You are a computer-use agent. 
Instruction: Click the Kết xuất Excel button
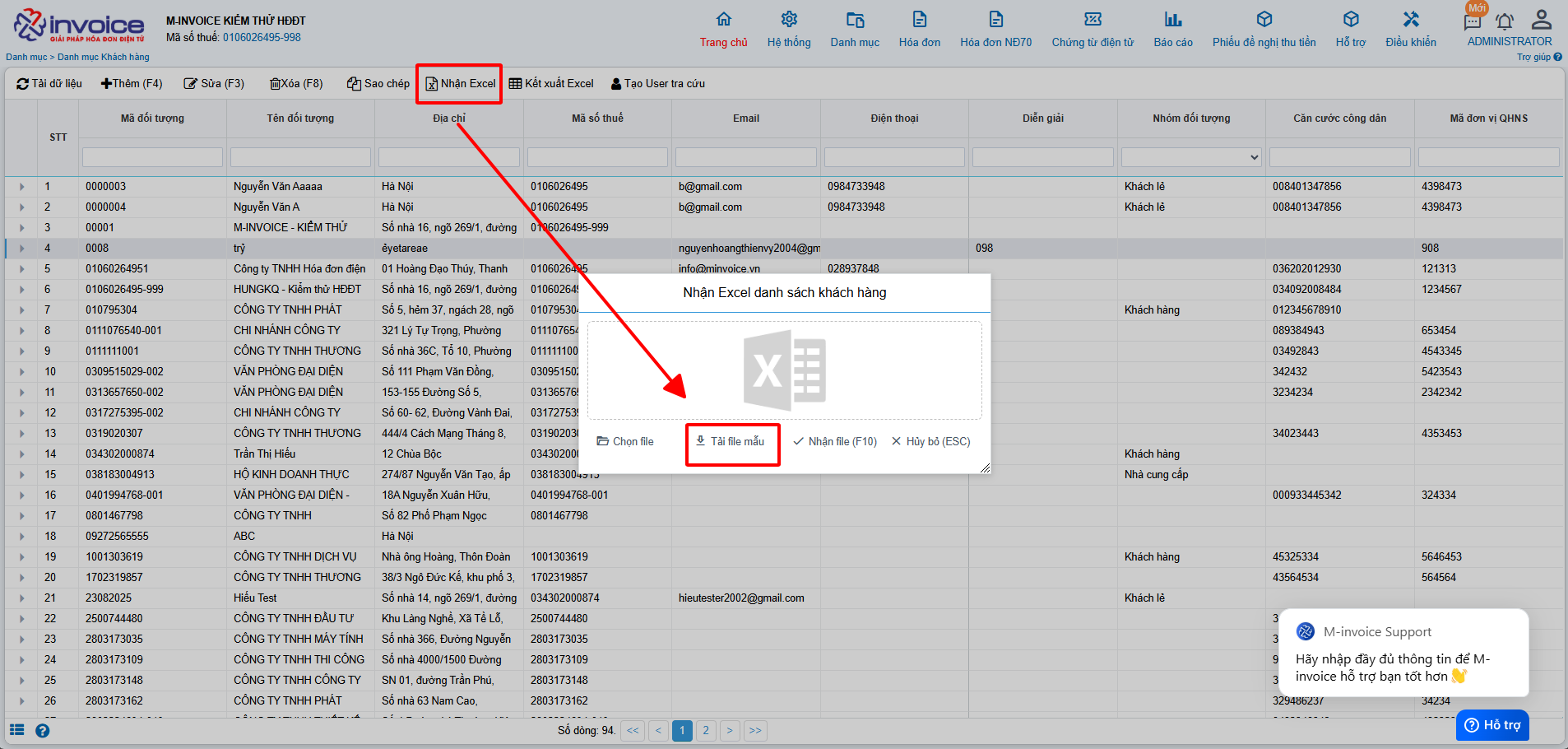(551, 84)
